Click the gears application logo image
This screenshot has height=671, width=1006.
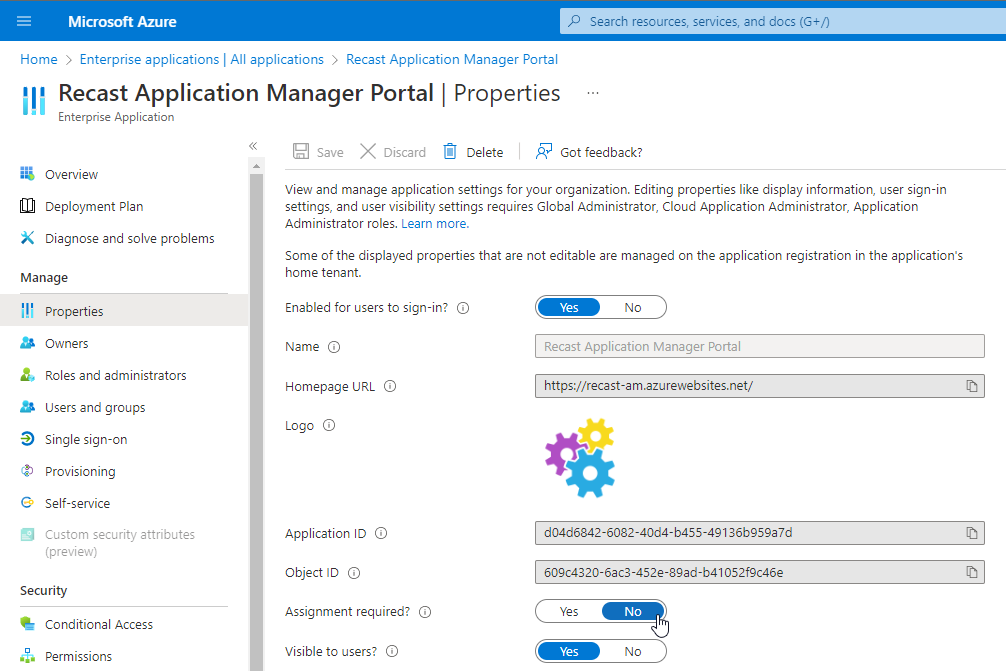click(x=580, y=458)
